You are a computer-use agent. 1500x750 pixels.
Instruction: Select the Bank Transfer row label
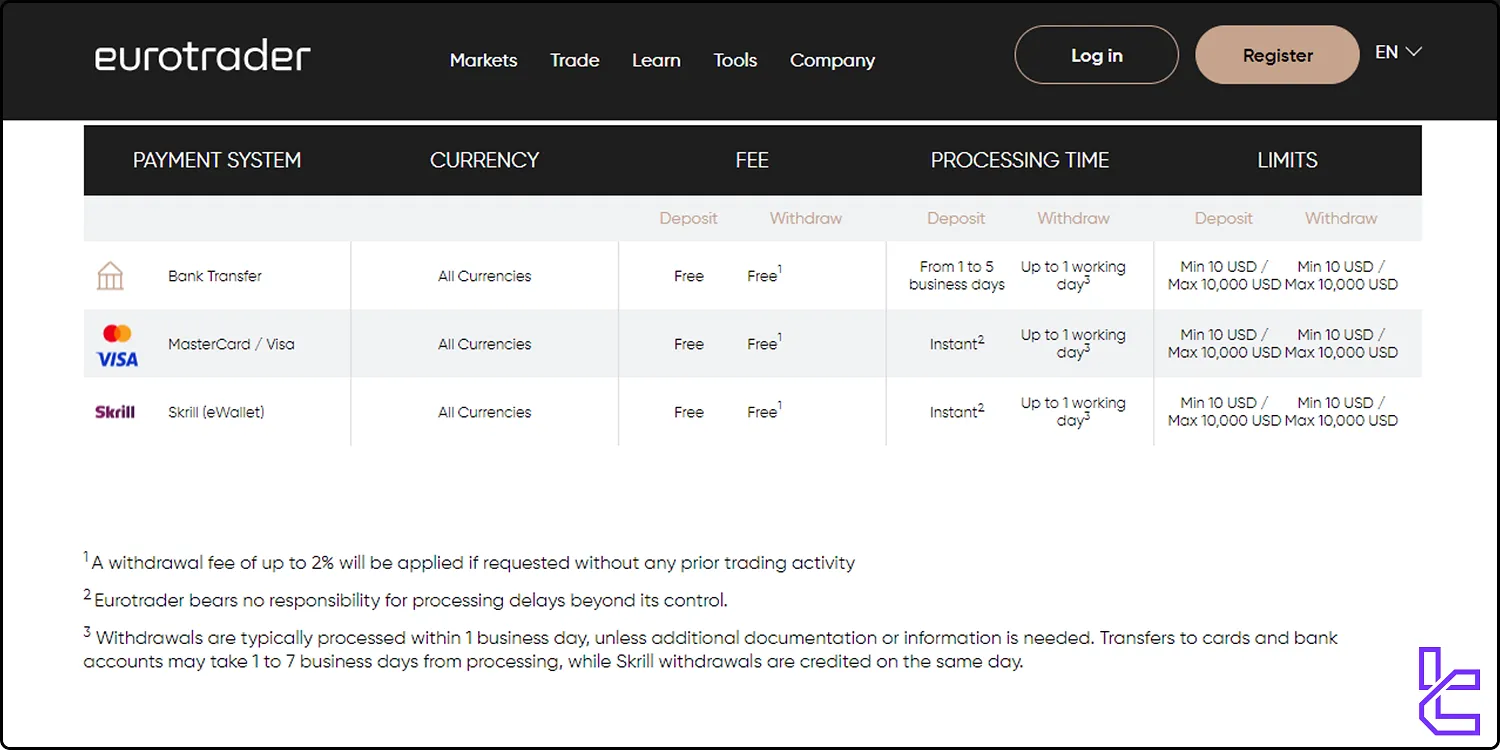(215, 276)
